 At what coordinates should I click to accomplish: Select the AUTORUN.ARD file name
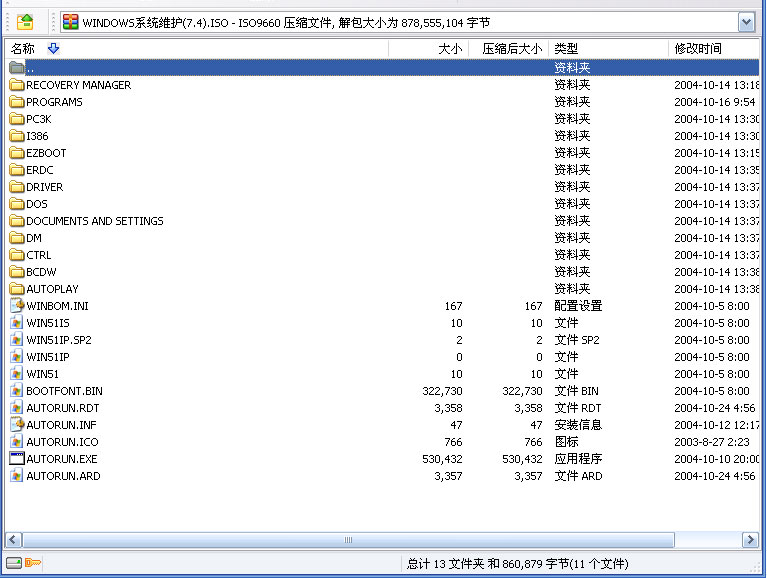click(x=63, y=476)
